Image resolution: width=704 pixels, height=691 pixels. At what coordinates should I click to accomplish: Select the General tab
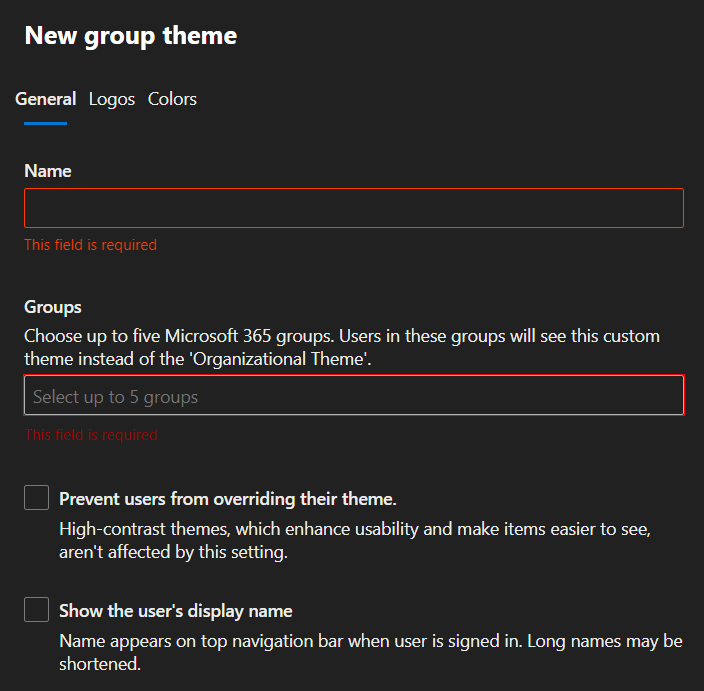click(46, 99)
